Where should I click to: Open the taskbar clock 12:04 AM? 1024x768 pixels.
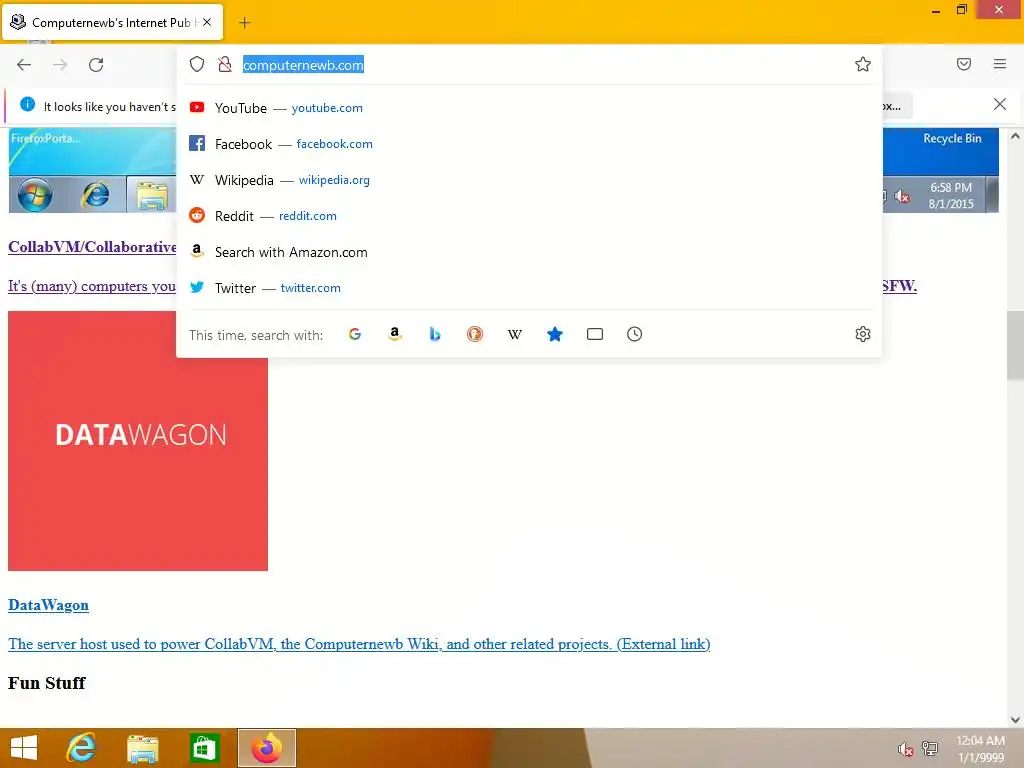pos(980,749)
